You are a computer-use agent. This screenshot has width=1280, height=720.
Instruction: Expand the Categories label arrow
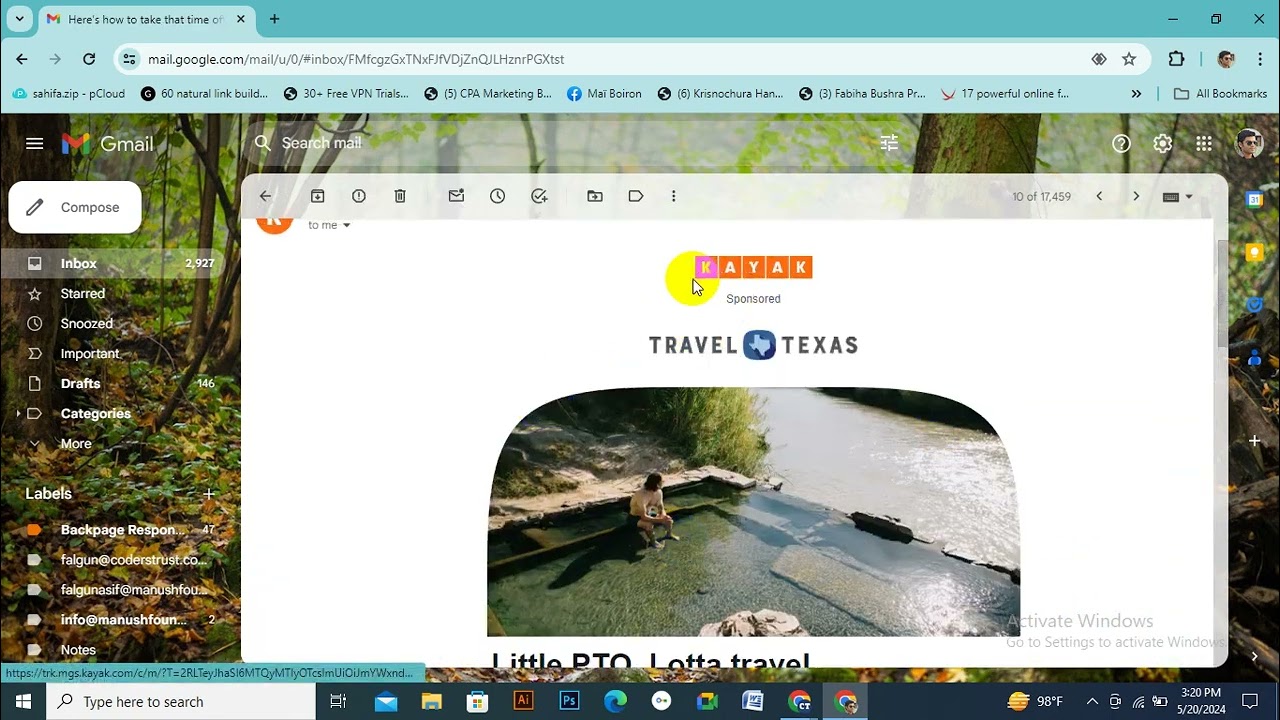(x=18, y=414)
